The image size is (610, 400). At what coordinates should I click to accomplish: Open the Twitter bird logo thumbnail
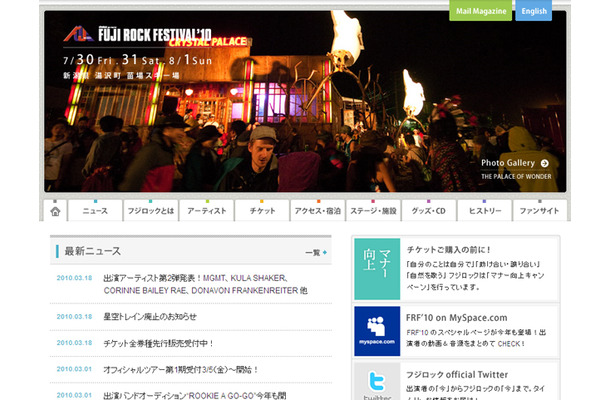click(377, 382)
